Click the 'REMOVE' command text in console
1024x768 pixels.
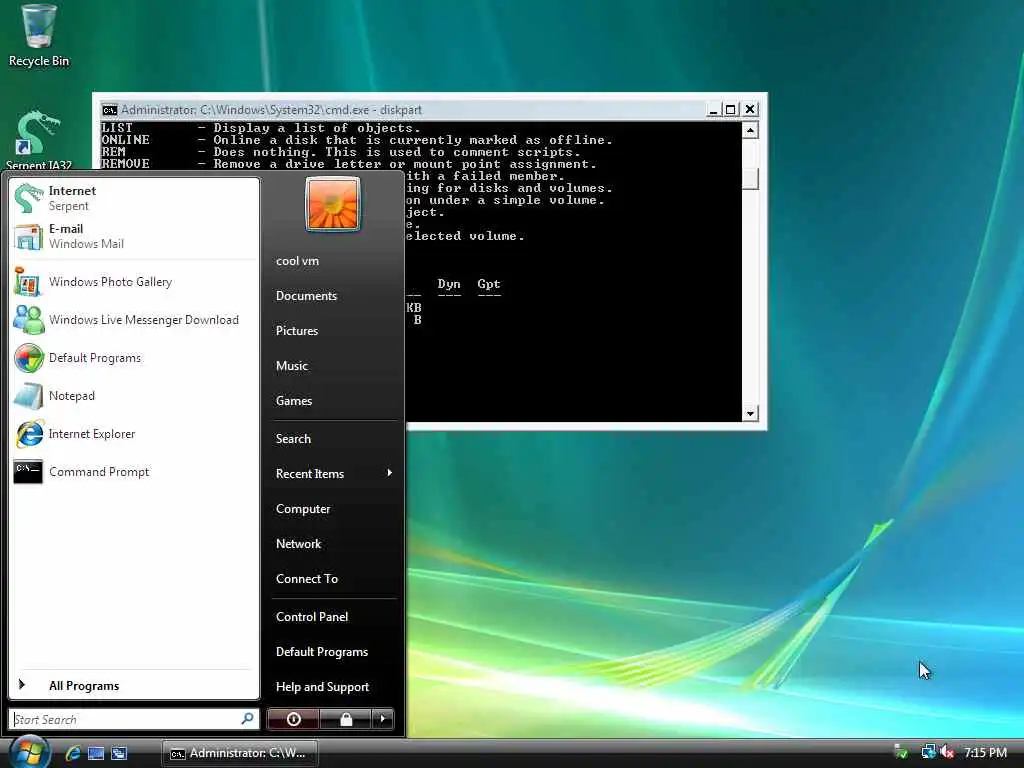click(125, 163)
